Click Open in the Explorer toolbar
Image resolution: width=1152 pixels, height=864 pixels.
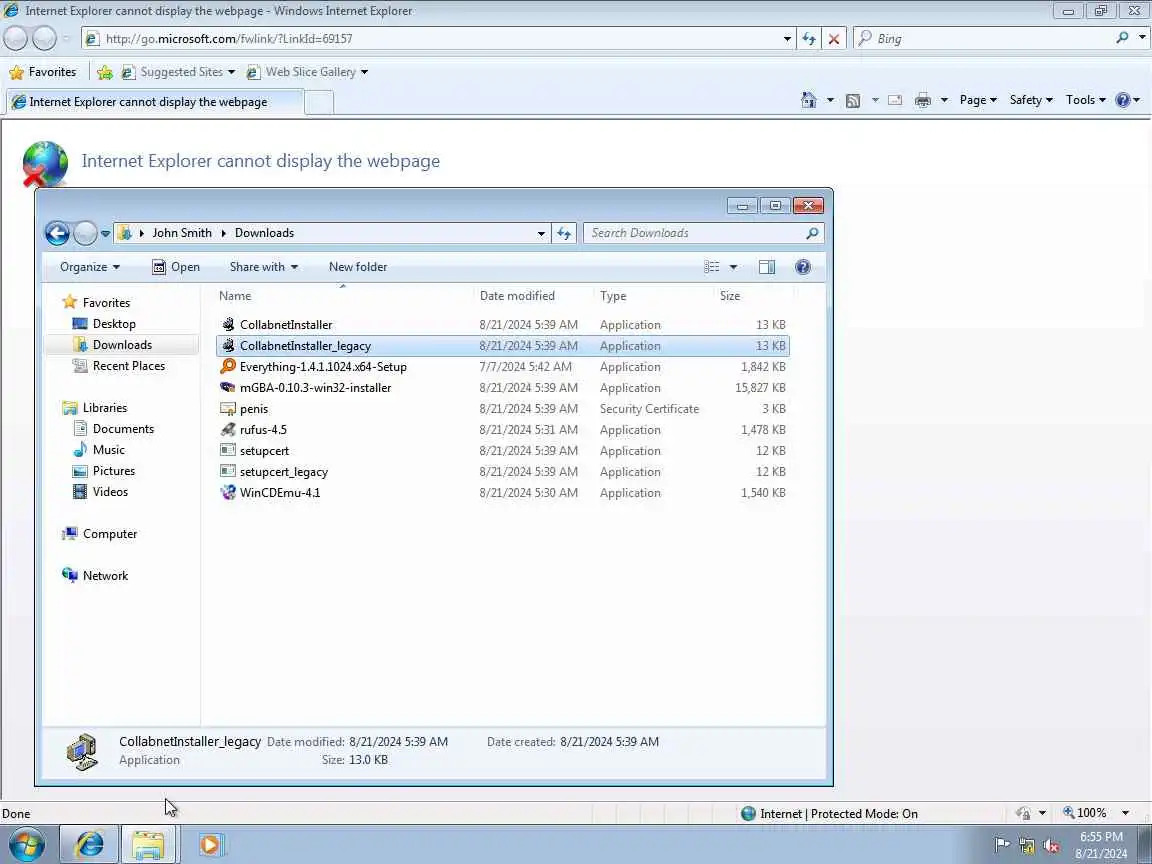[176, 267]
